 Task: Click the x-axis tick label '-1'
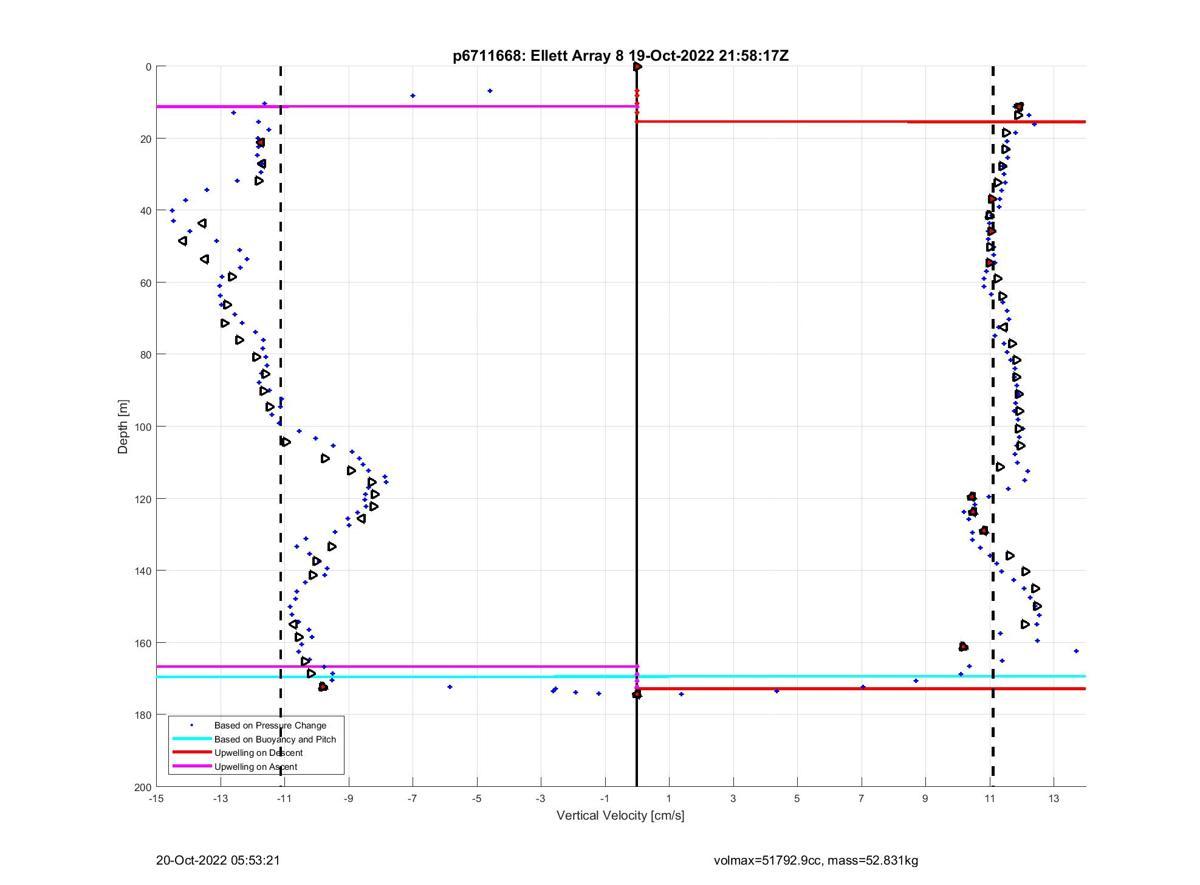coord(604,798)
